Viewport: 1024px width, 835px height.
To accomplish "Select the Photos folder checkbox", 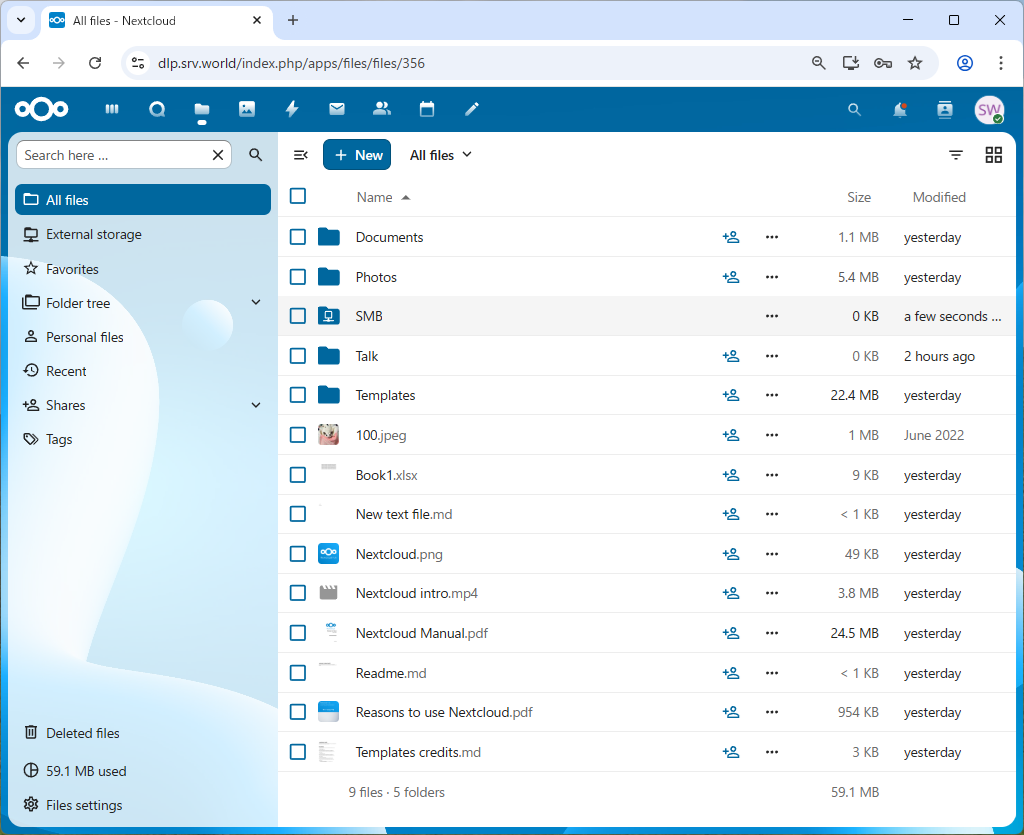I will click(x=298, y=277).
